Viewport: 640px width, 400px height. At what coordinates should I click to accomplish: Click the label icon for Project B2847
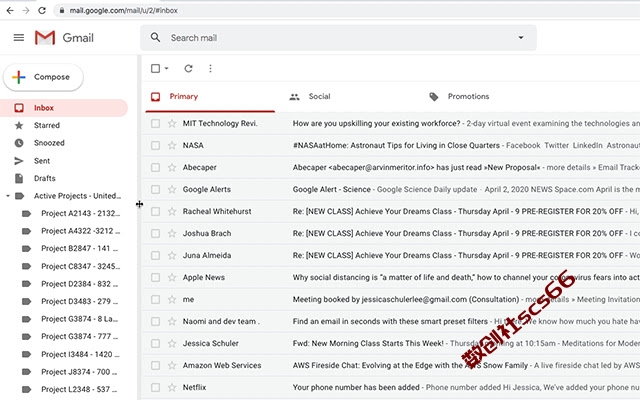pos(26,249)
